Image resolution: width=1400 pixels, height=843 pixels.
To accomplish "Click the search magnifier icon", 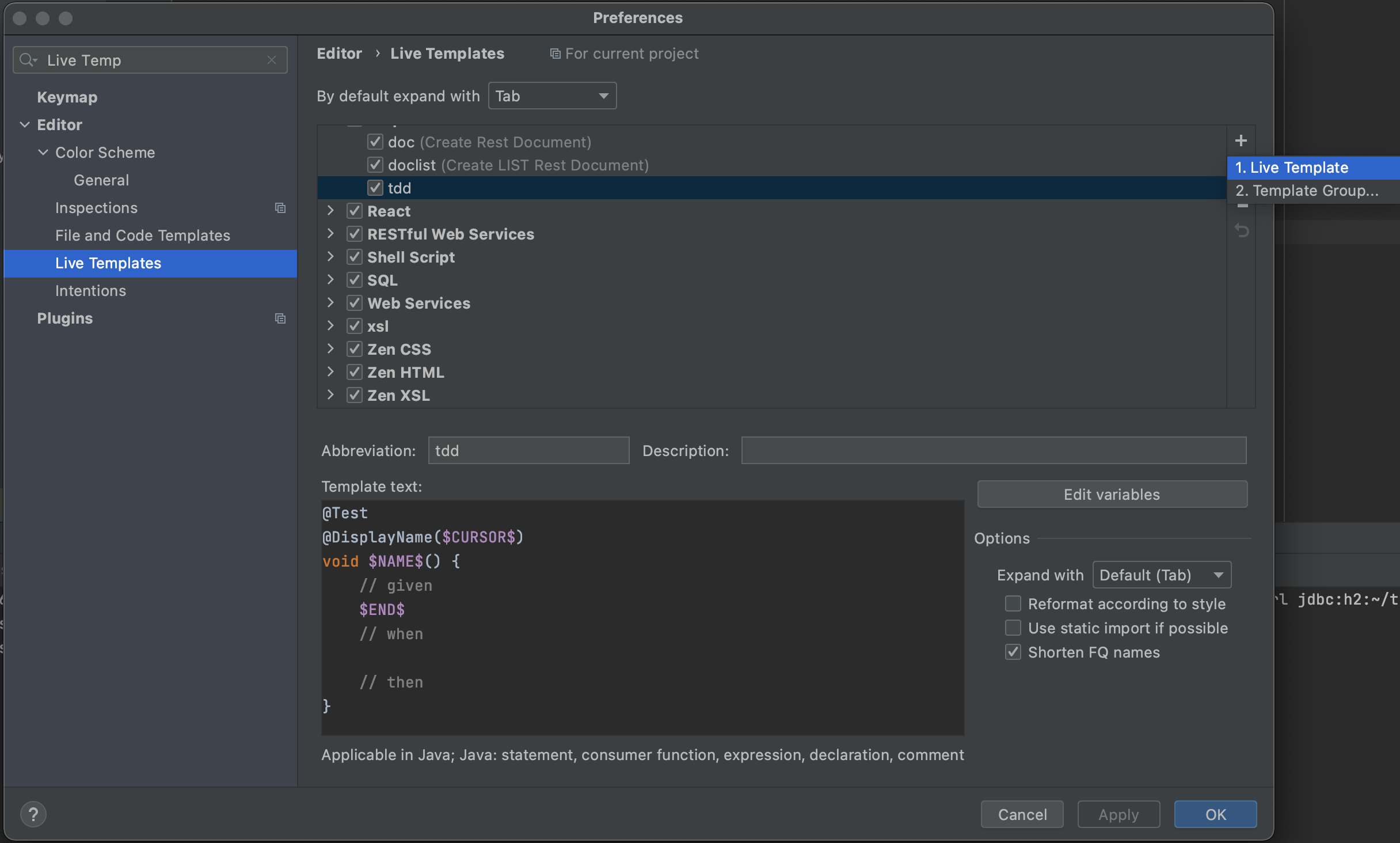I will point(27,60).
